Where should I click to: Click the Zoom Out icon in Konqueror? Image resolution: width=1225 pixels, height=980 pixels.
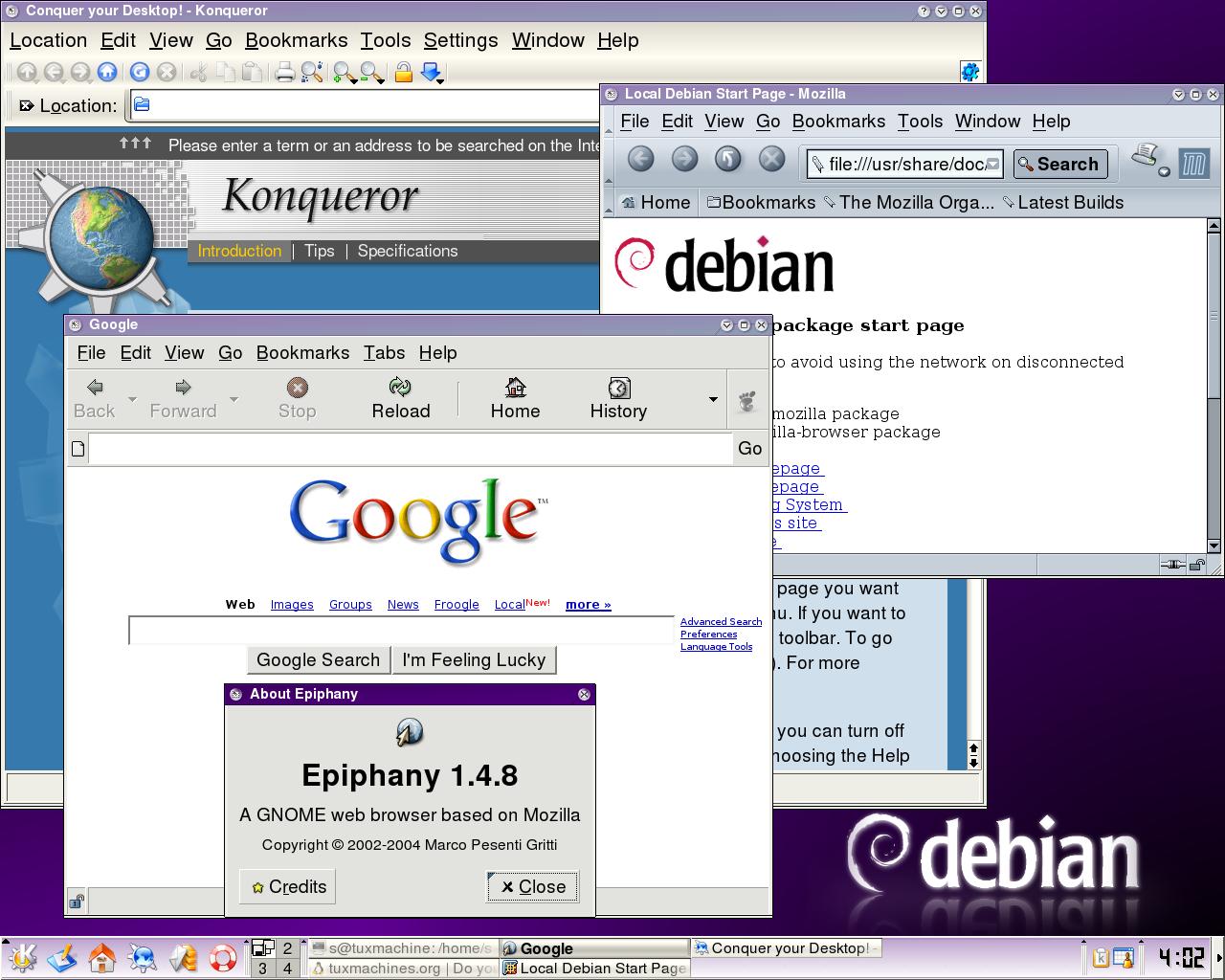(371, 73)
